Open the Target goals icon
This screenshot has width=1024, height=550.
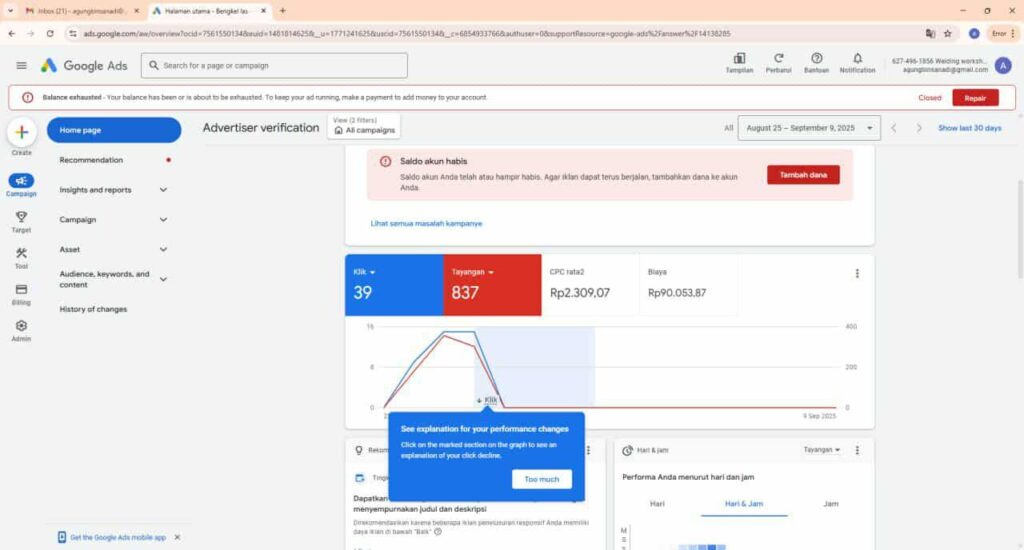[x=21, y=217]
